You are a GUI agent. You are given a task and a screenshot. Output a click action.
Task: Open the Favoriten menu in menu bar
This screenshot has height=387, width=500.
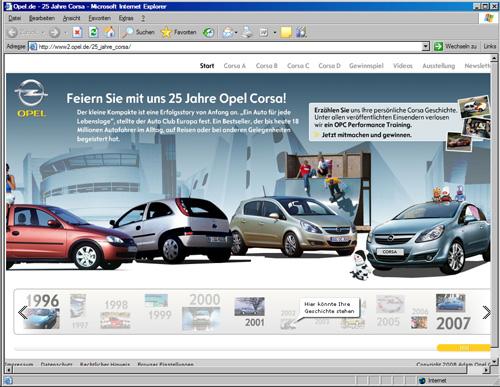100,18
